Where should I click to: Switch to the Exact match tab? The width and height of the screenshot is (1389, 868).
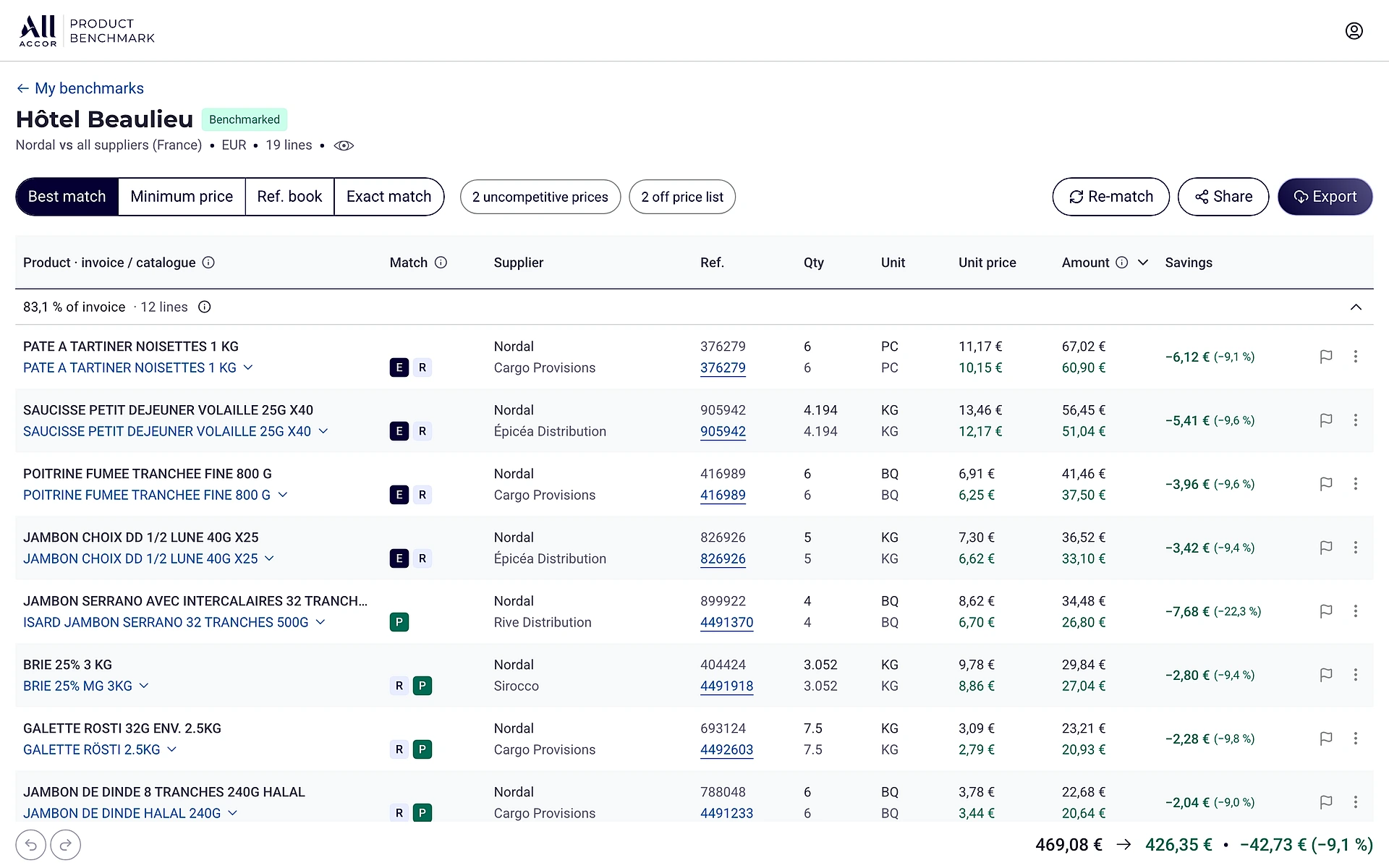click(x=389, y=197)
